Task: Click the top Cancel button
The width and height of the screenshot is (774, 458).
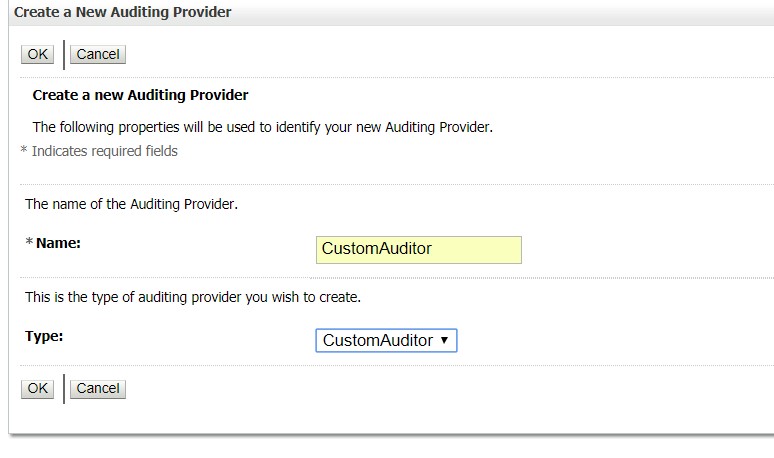Action: point(98,55)
